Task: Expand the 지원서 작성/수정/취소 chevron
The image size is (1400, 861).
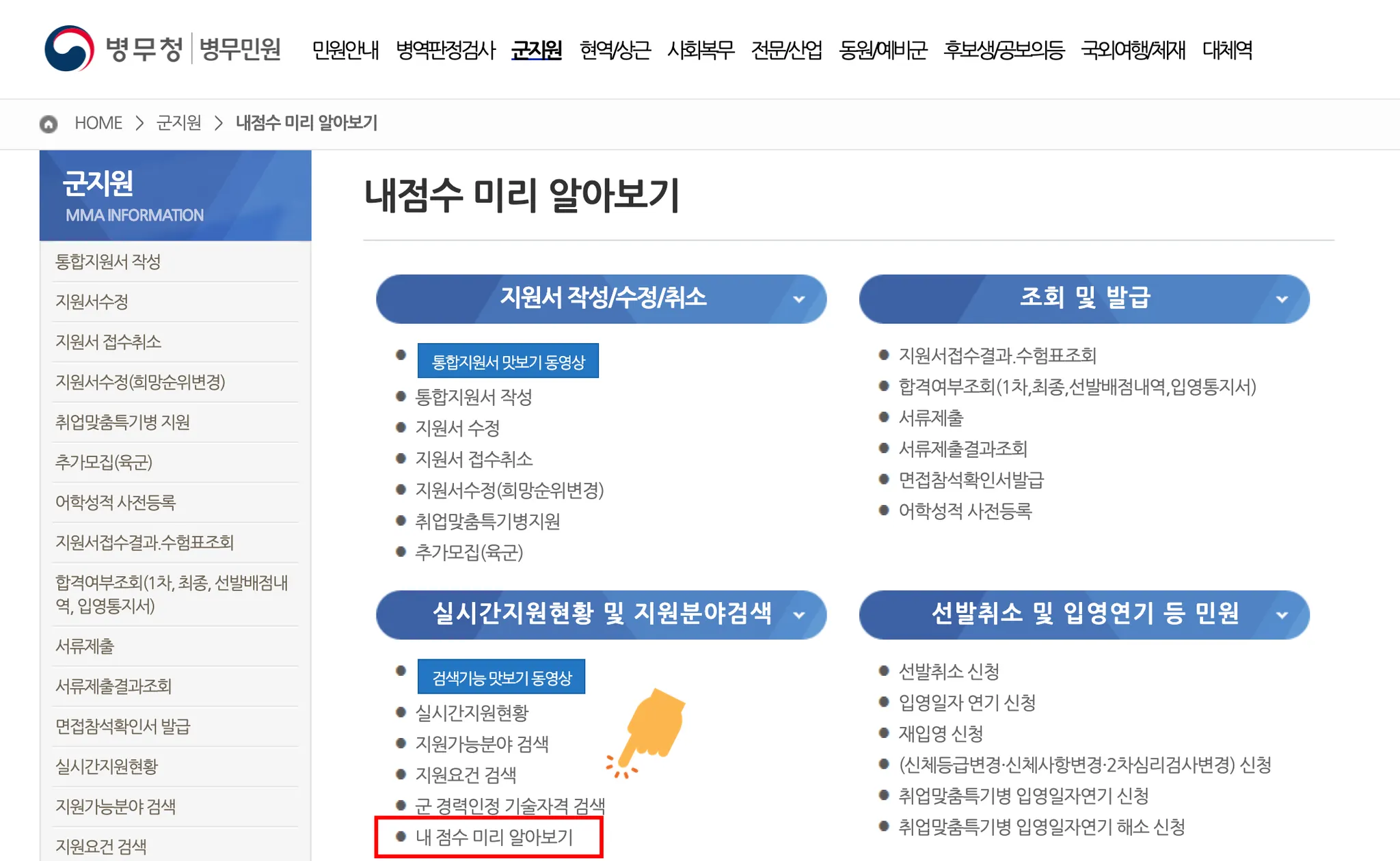Action: pos(798,299)
